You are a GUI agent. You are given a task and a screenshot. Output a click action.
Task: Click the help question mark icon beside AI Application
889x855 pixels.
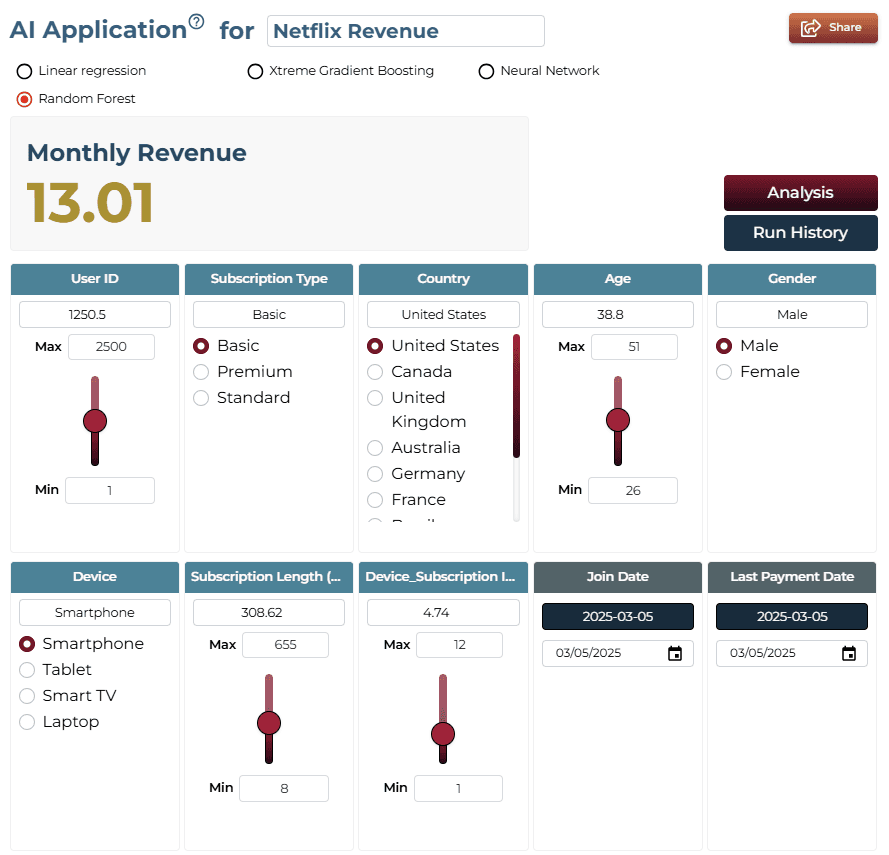point(196,22)
